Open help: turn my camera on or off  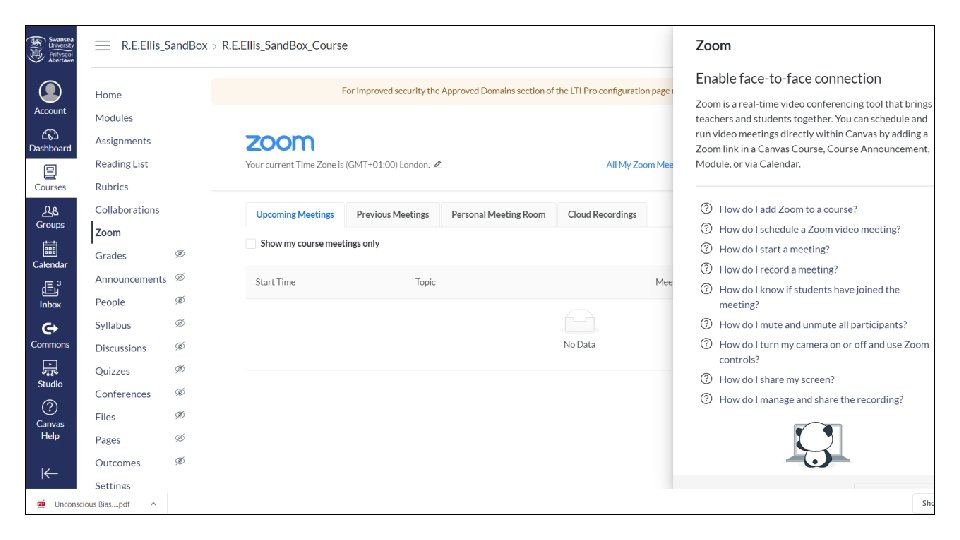[x=824, y=352]
